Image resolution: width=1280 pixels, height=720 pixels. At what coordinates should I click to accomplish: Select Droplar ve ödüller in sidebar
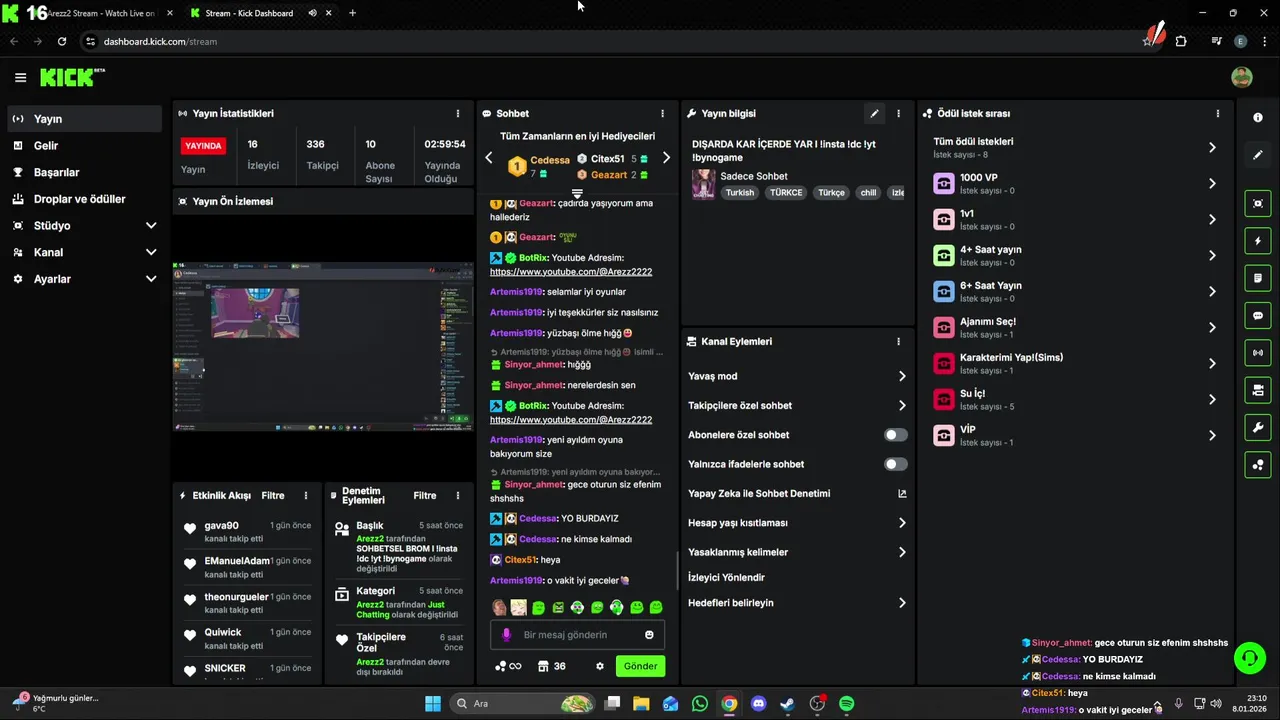[x=85, y=199]
